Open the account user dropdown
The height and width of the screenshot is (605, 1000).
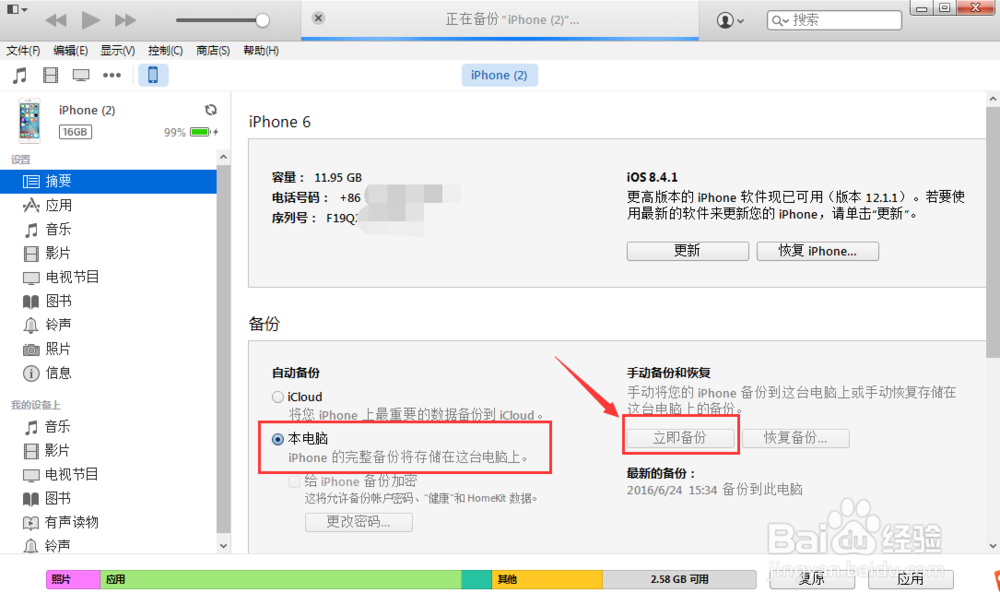[730, 20]
